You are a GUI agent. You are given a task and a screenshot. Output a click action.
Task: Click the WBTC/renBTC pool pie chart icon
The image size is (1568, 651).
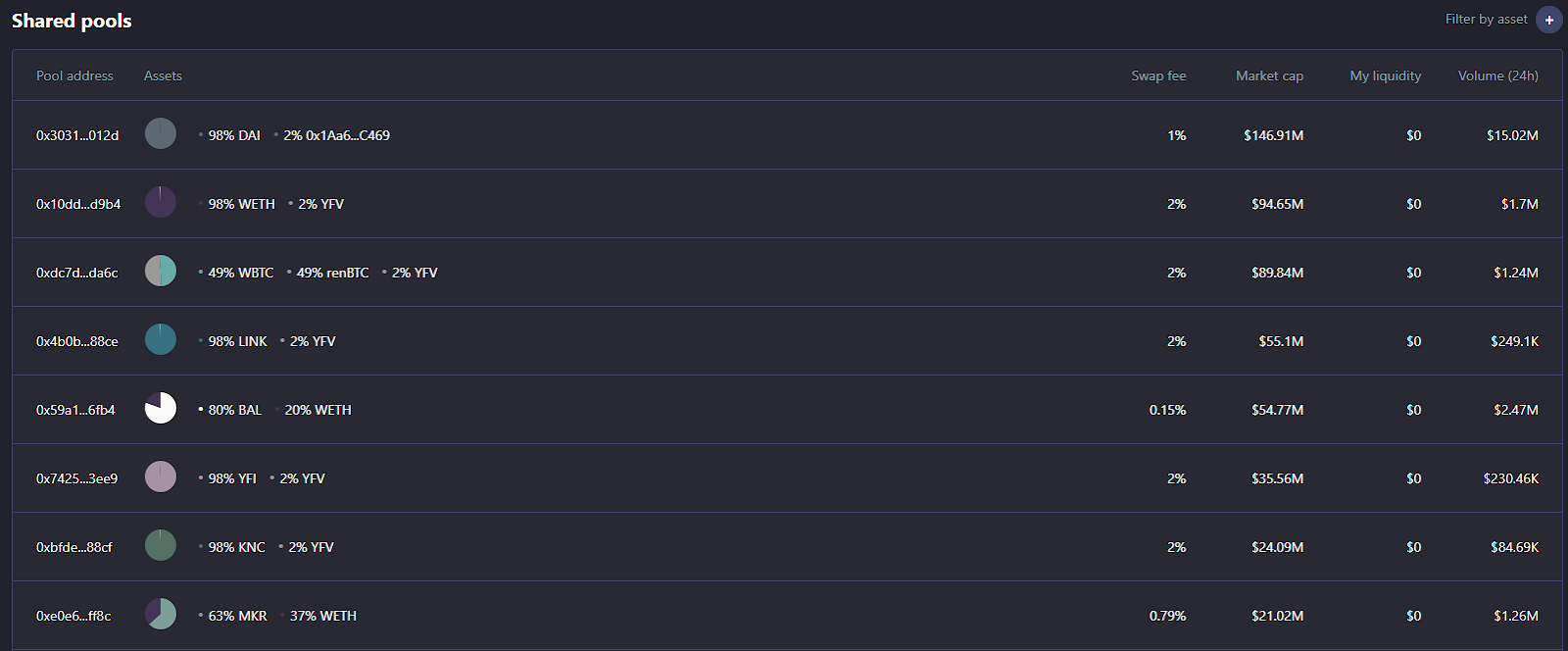161,271
